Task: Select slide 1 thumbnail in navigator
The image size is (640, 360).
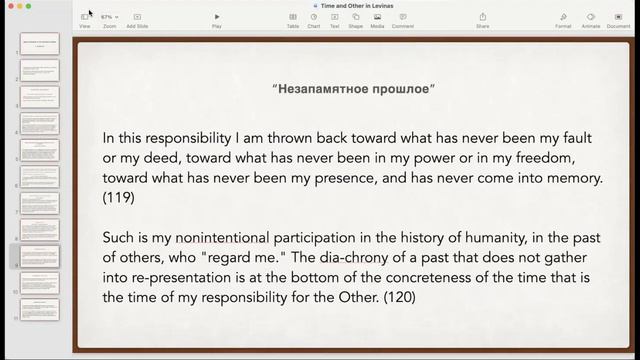Action: [40, 44]
